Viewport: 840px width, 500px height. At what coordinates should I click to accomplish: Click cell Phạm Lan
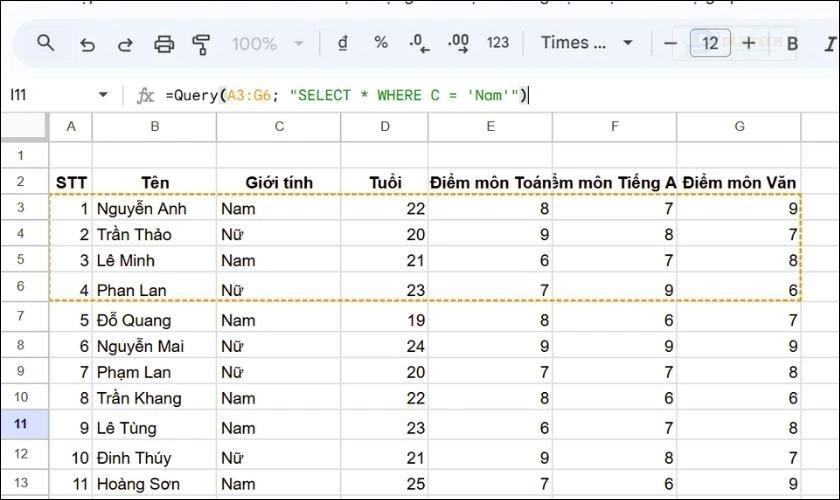[x=154, y=371]
